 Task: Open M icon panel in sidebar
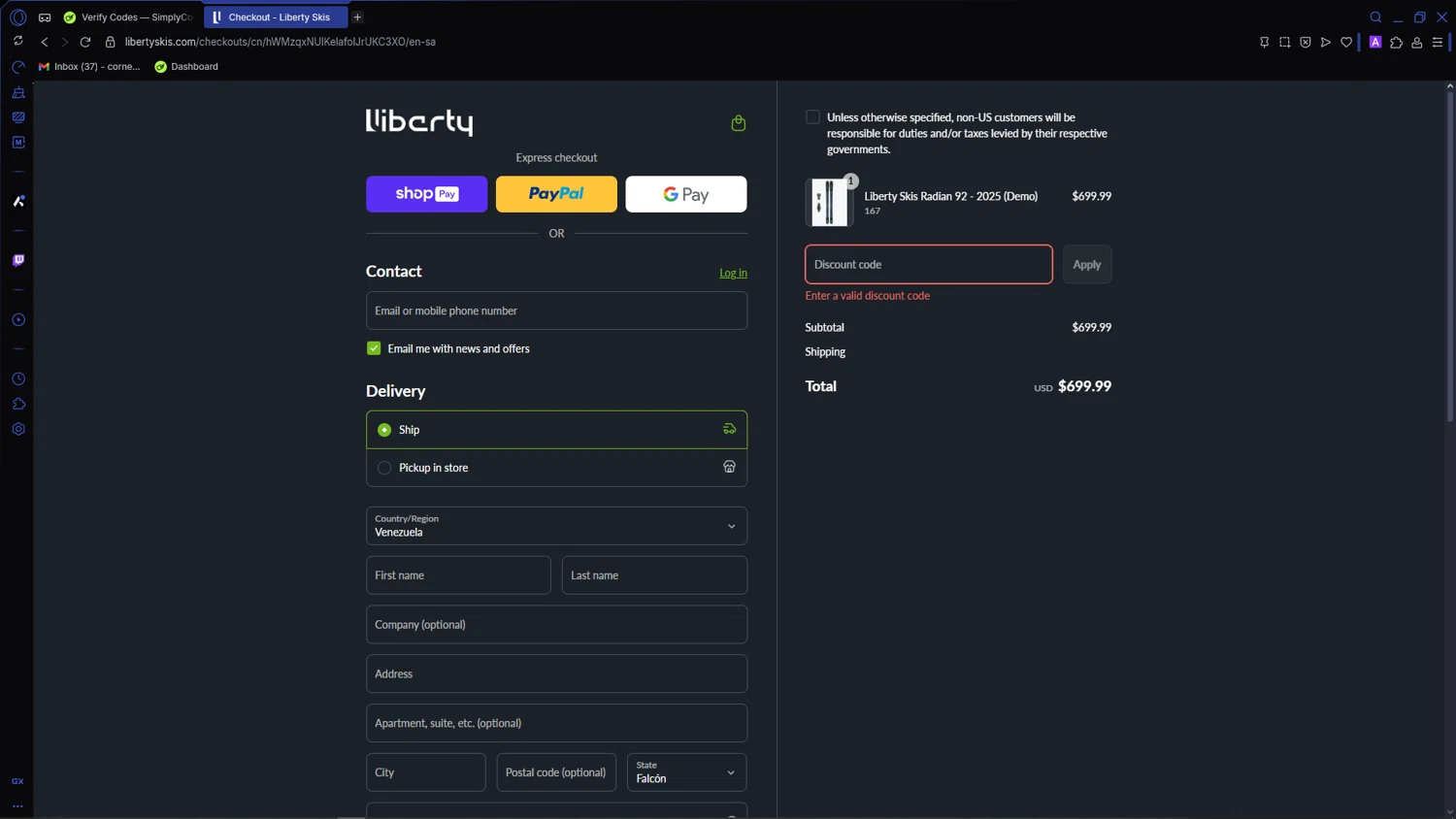pos(18,142)
